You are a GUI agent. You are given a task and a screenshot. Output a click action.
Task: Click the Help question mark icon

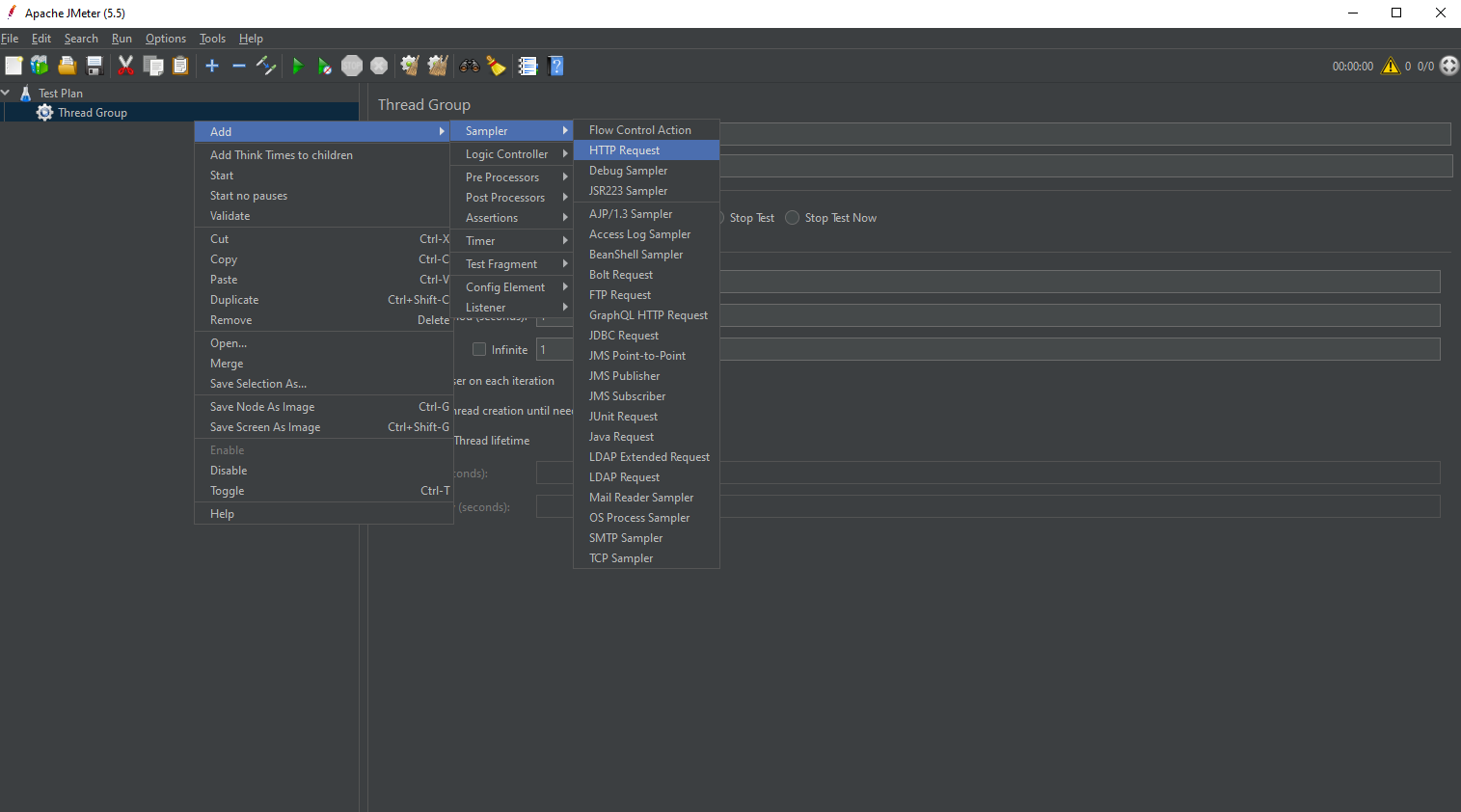coord(555,66)
